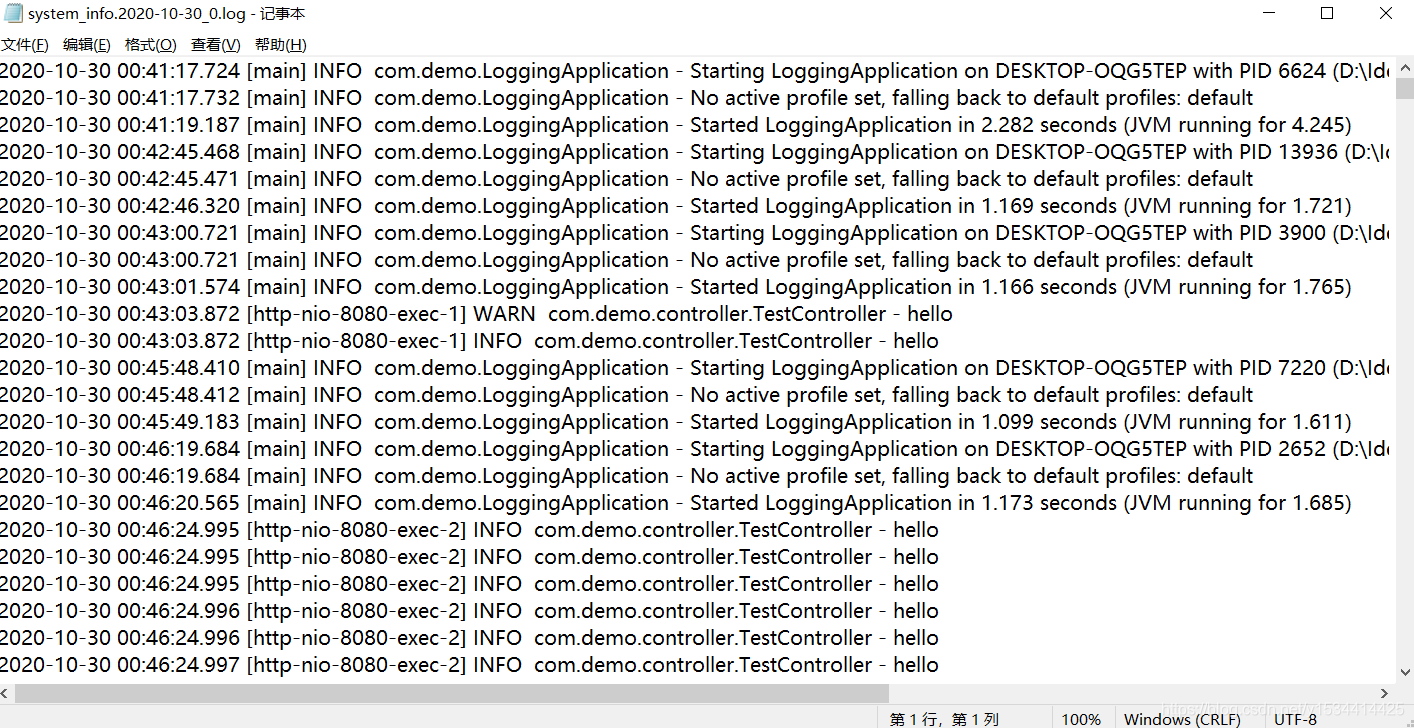Click the 00:41:17.732 no active profile line
1414x728 pixels.
point(627,98)
